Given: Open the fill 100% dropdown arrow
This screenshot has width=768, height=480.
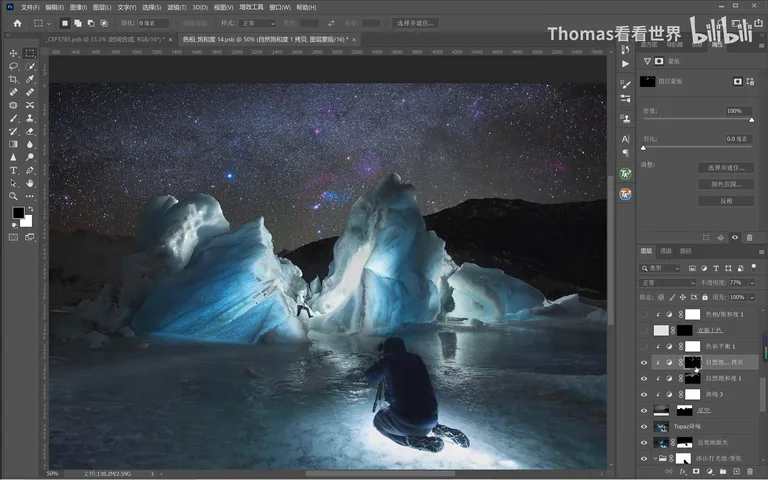Looking at the screenshot, I should (752, 297).
